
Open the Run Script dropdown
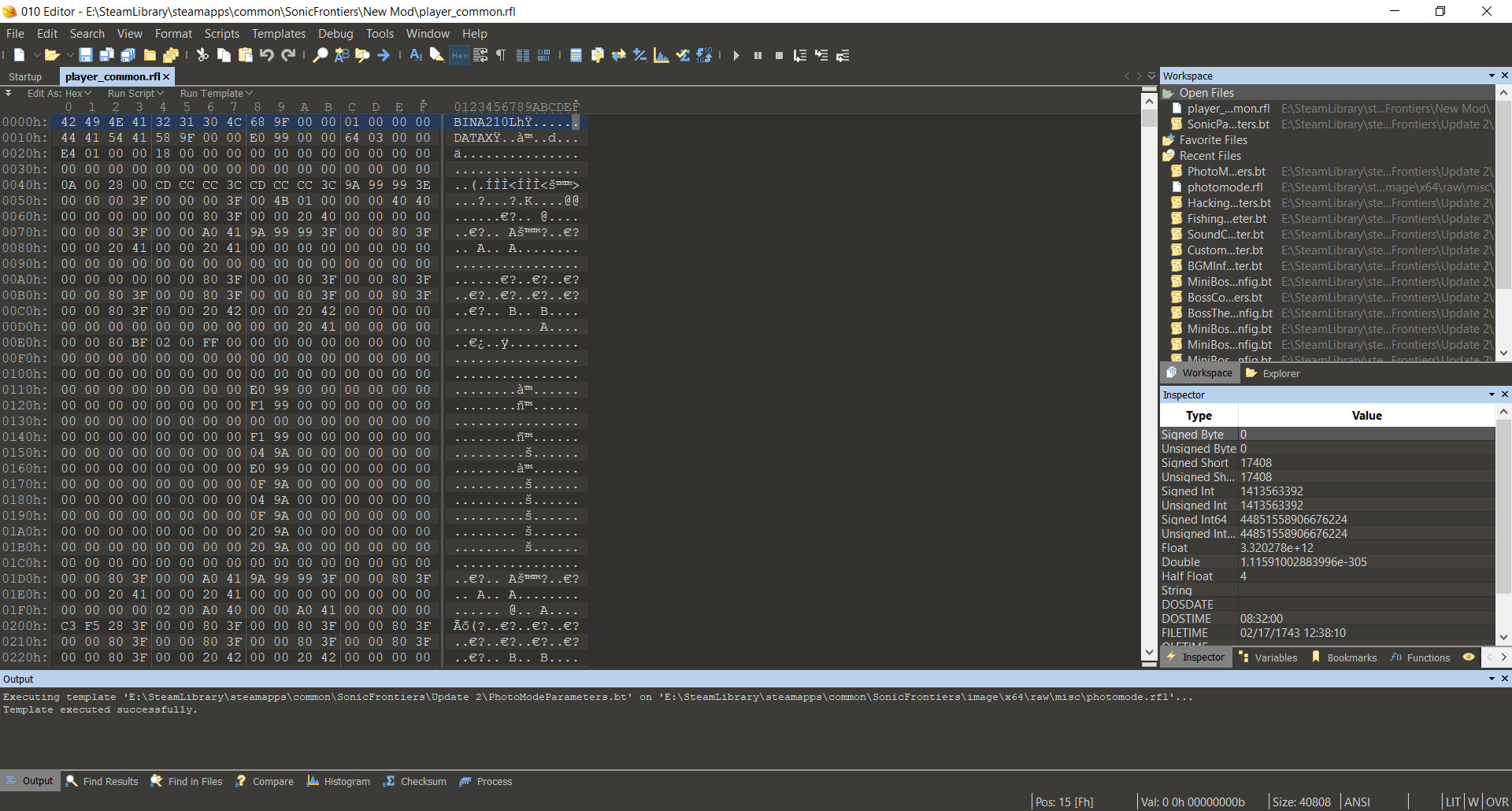click(x=135, y=93)
